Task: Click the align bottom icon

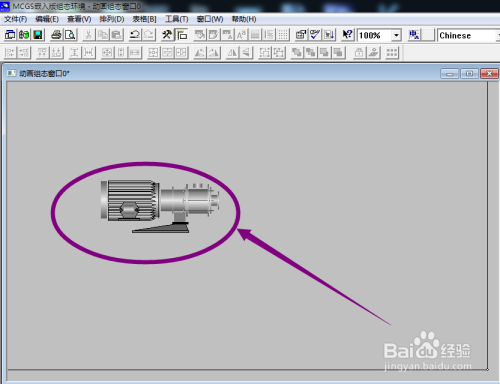Action: [56, 53]
